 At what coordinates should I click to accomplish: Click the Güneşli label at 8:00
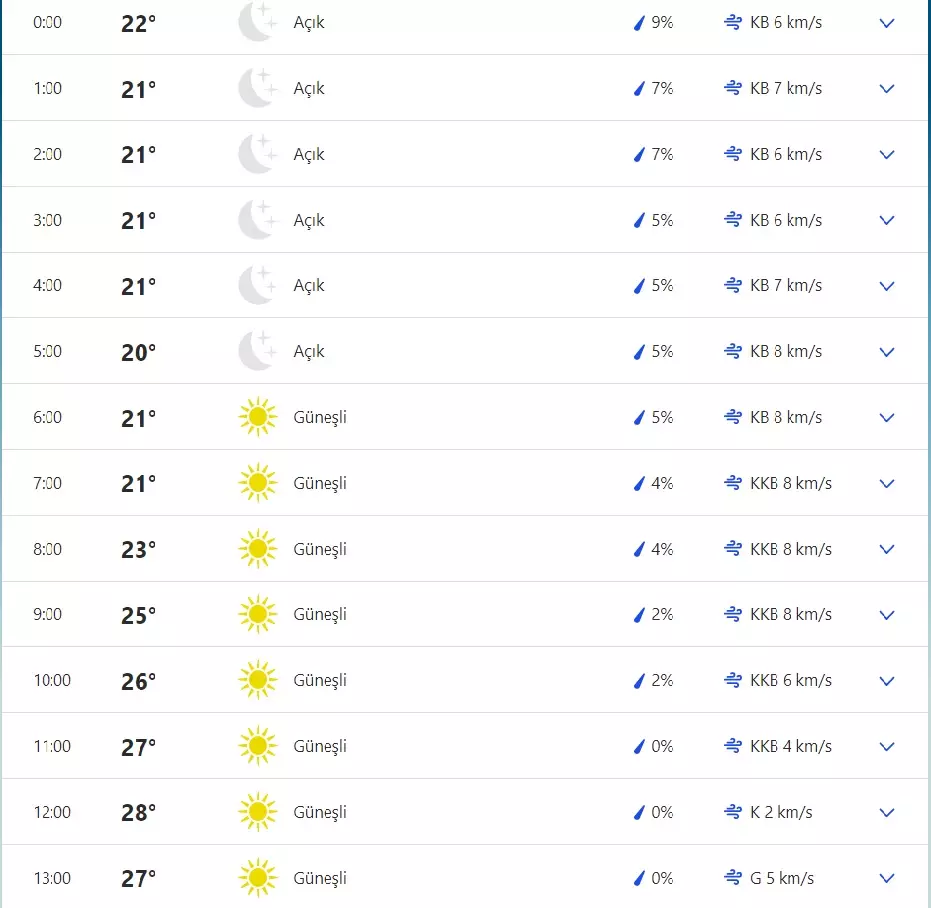(320, 549)
